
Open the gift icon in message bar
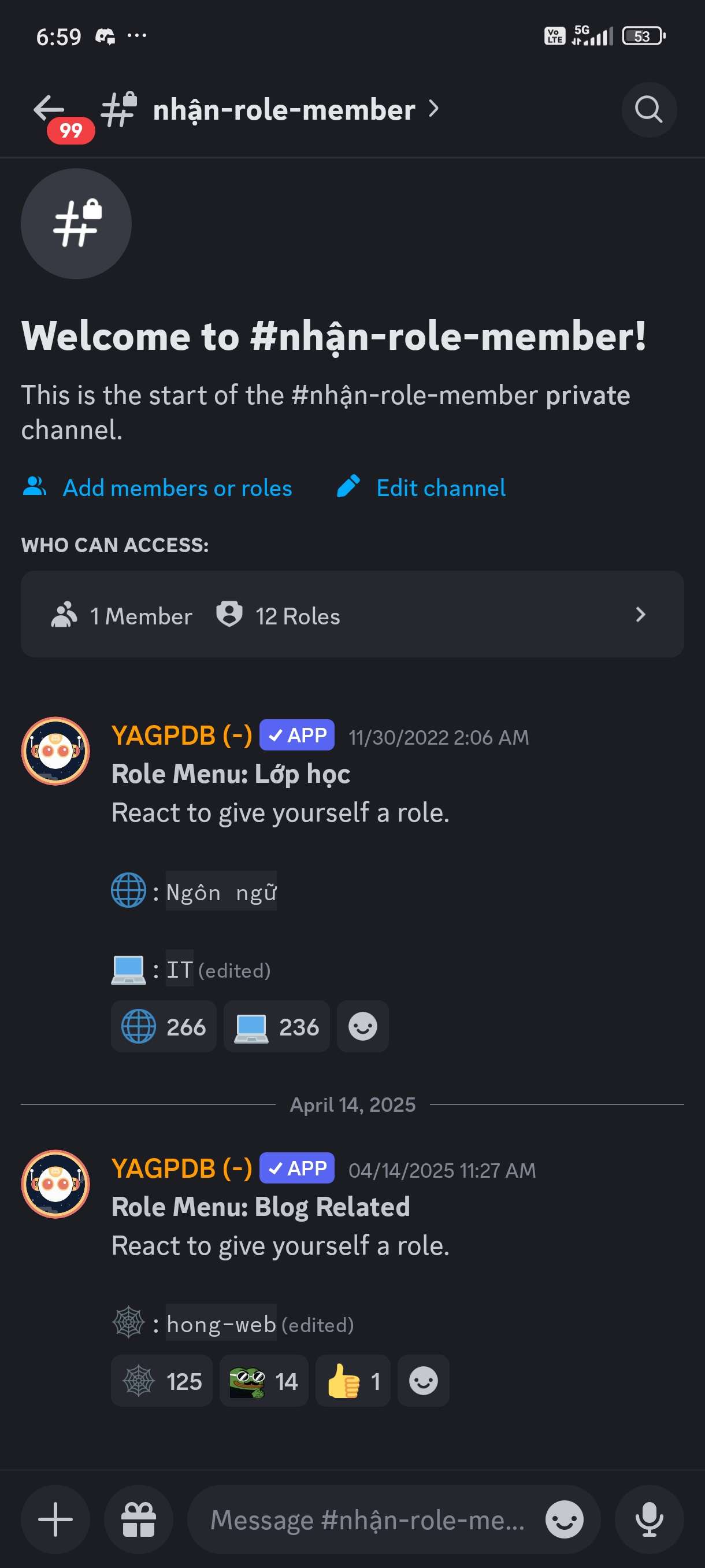(x=139, y=1519)
